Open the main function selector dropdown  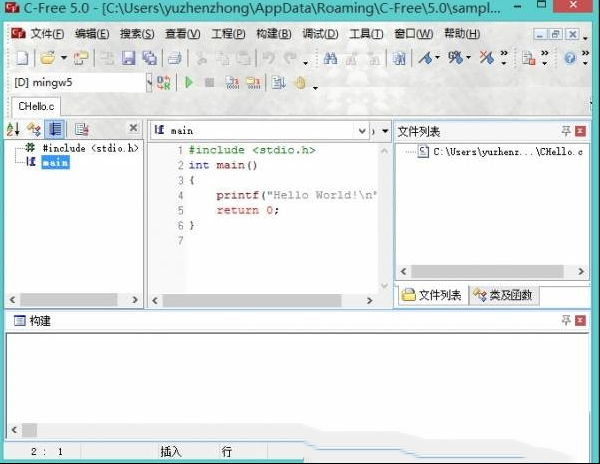click(x=362, y=131)
